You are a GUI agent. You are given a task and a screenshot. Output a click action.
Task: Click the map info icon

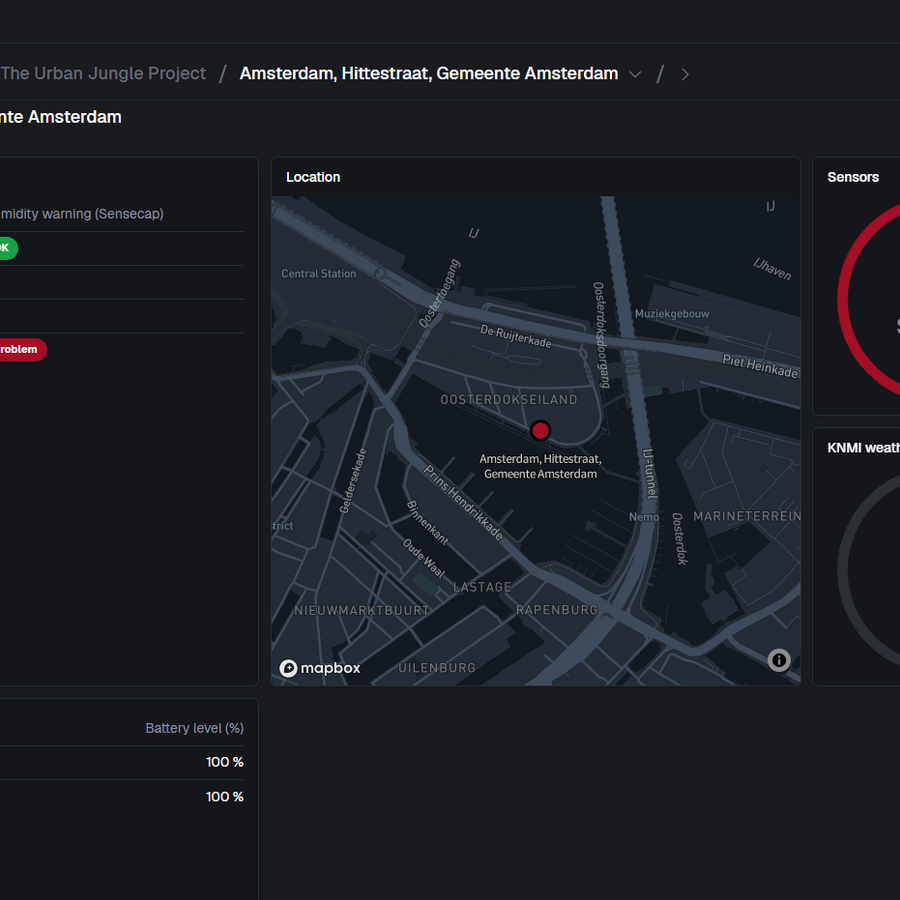pyautogui.click(x=779, y=660)
